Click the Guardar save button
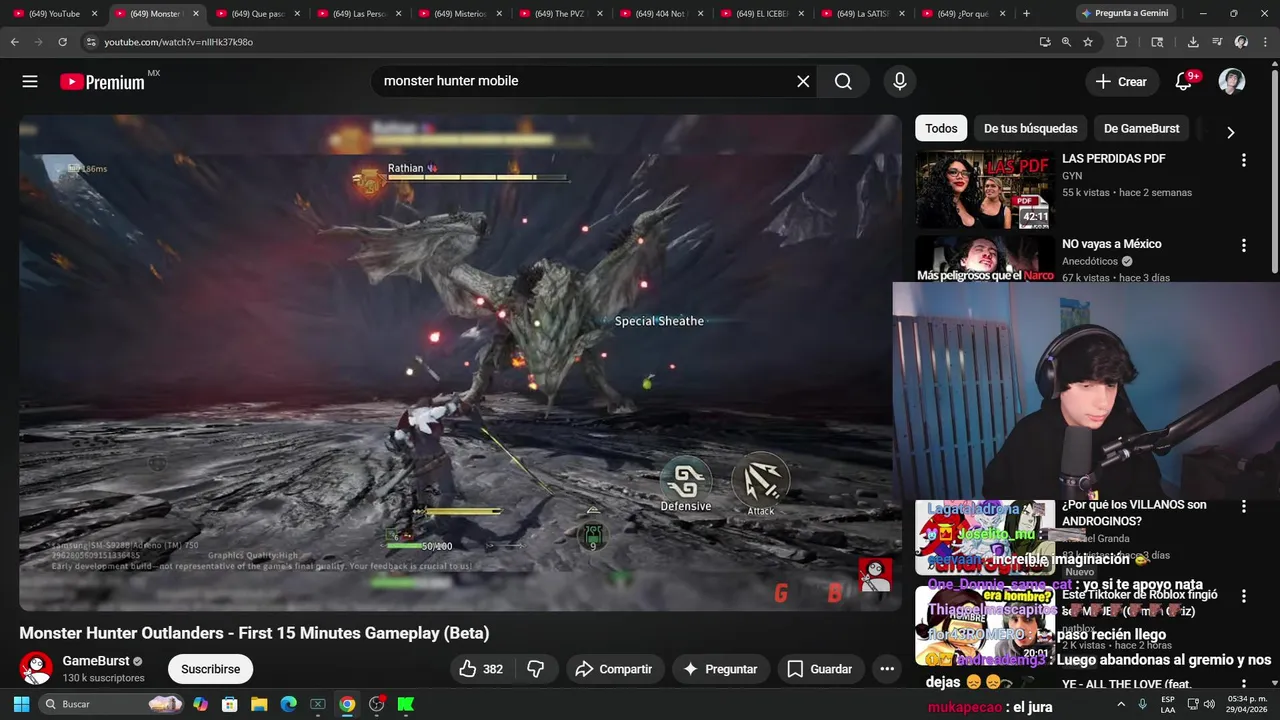Screen dimensions: 1280x720 point(820,669)
